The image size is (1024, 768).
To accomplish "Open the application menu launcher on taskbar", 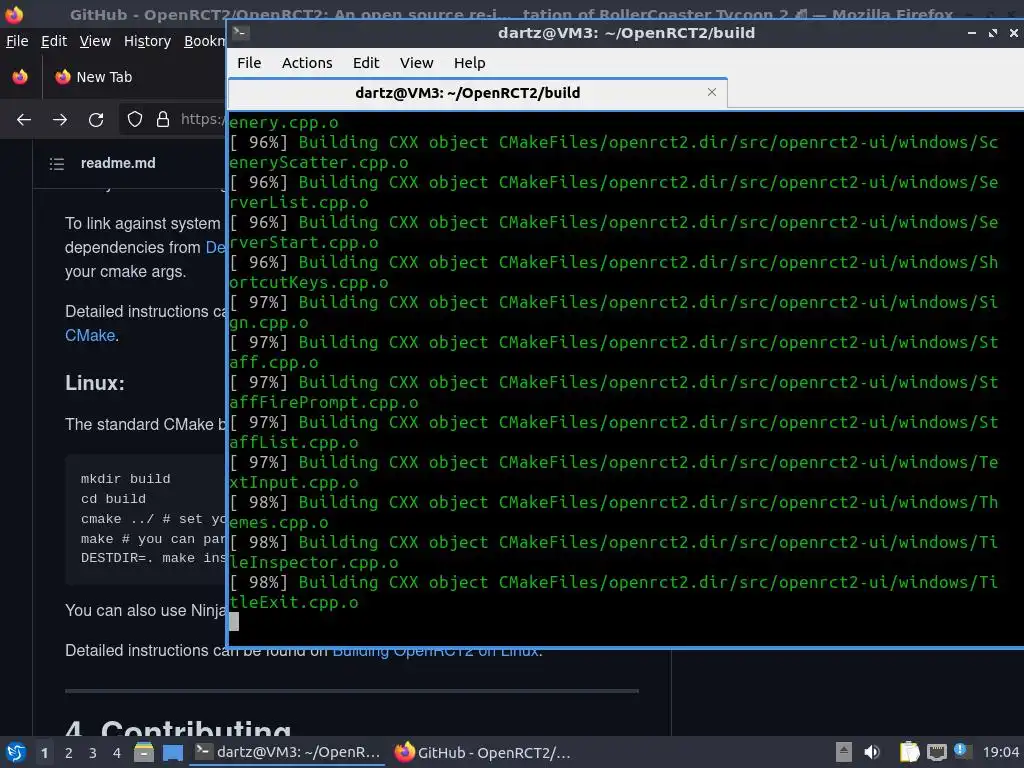I will click(x=16, y=752).
